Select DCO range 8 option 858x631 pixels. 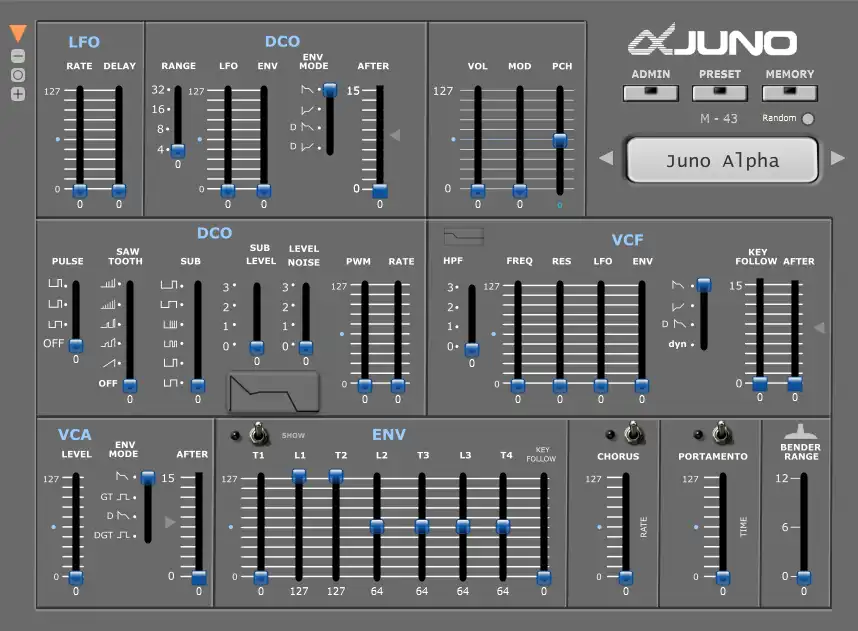[x=163, y=129]
